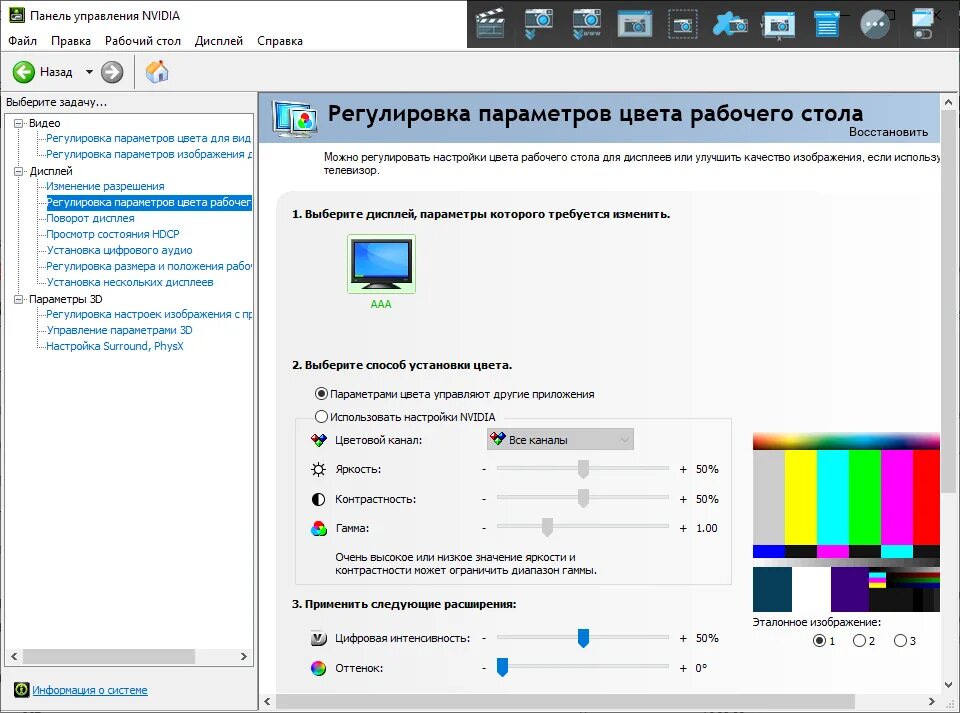960x713 pixels.
Task: Click the menu capture list icon
Action: tap(827, 24)
